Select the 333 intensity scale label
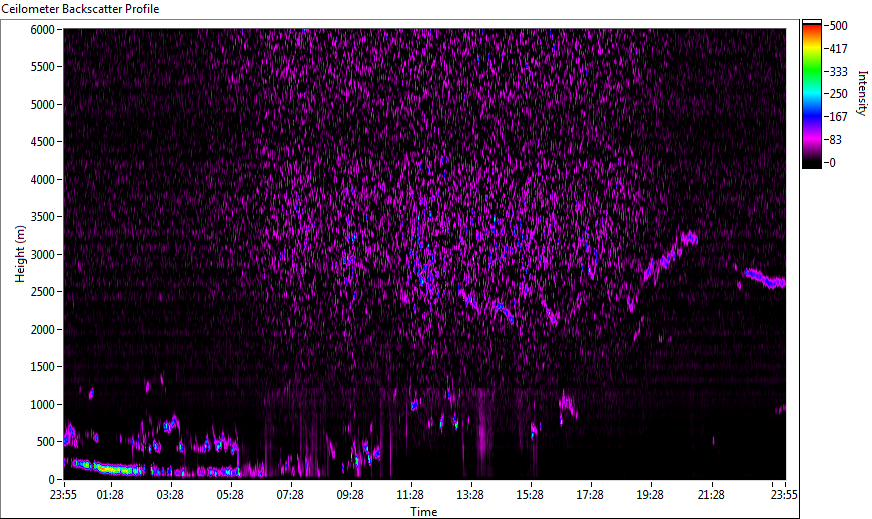 (838, 71)
